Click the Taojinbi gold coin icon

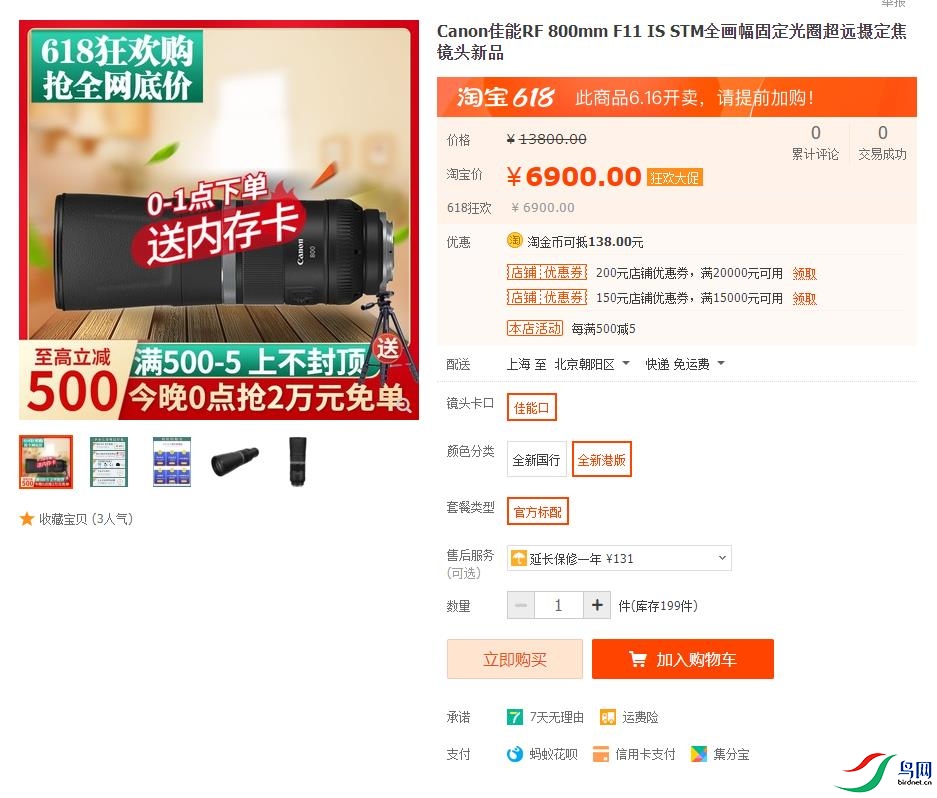515,240
